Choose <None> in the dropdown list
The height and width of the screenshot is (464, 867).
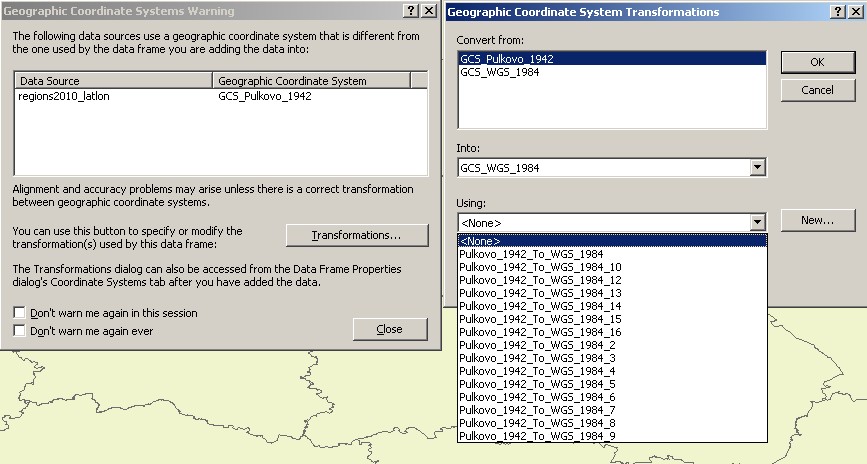tap(612, 241)
